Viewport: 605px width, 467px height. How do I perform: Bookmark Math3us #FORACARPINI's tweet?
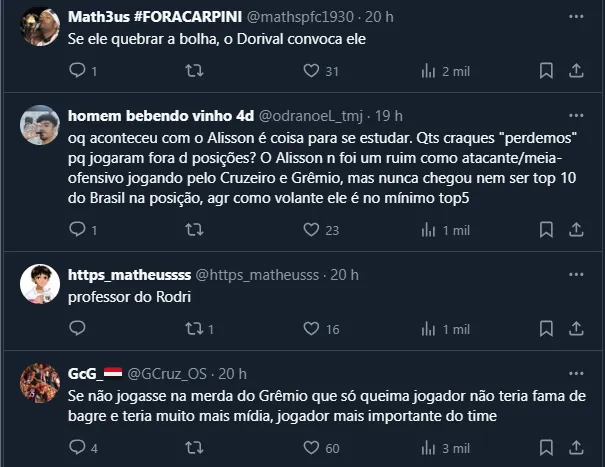click(x=546, y=71)
